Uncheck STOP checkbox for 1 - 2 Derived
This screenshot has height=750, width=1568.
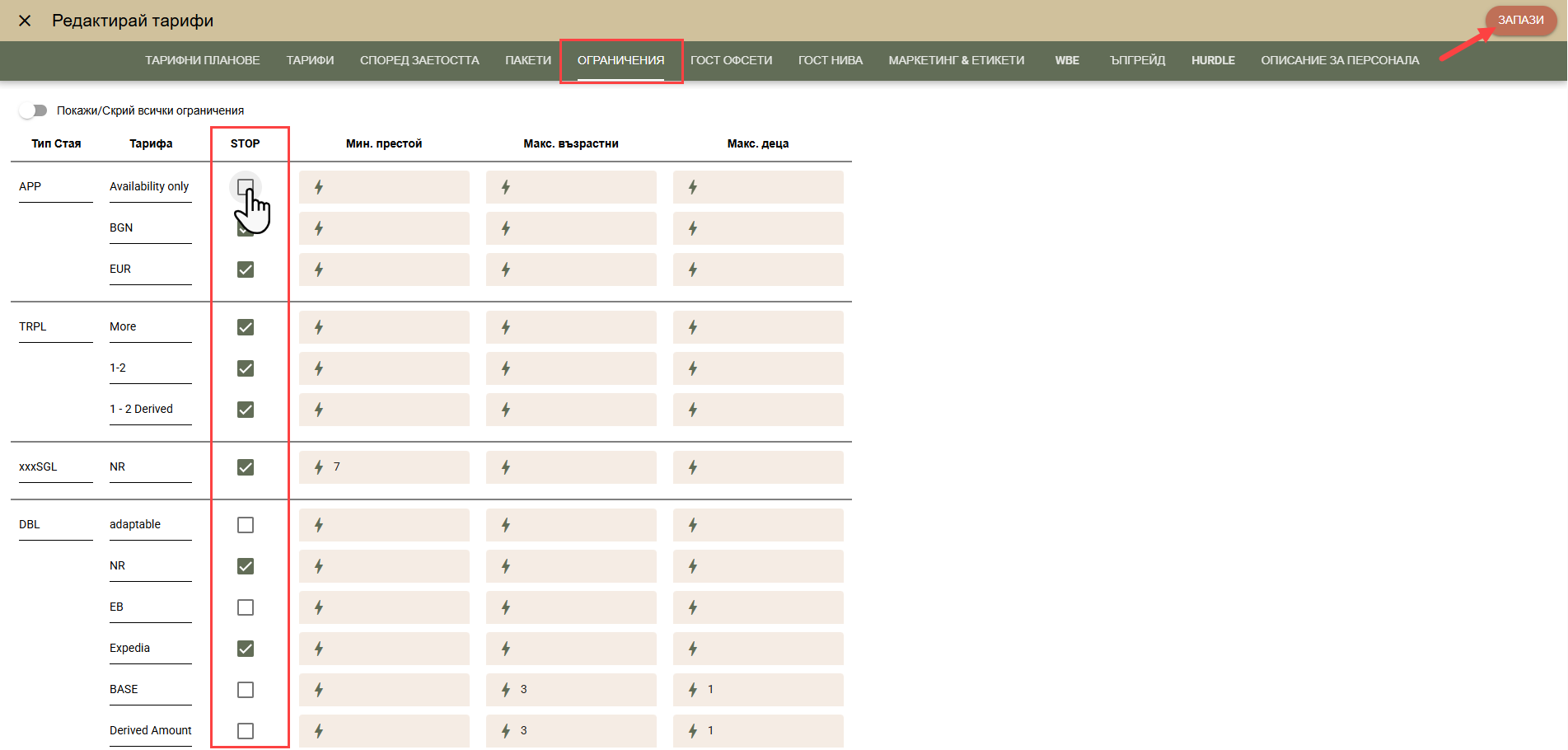click(x=246, y=410)
